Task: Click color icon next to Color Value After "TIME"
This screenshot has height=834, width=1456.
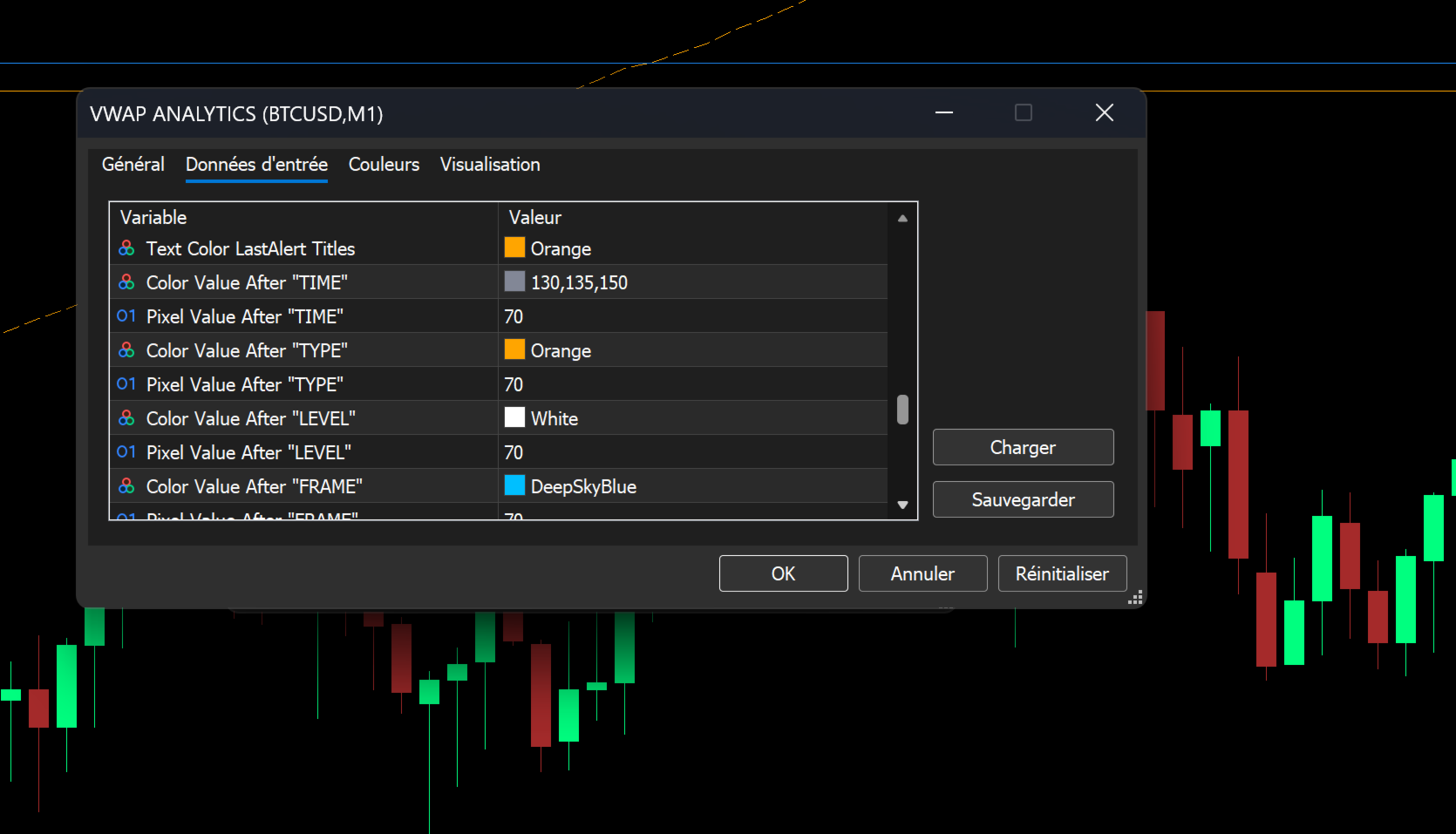Action: tap(126, 282)
